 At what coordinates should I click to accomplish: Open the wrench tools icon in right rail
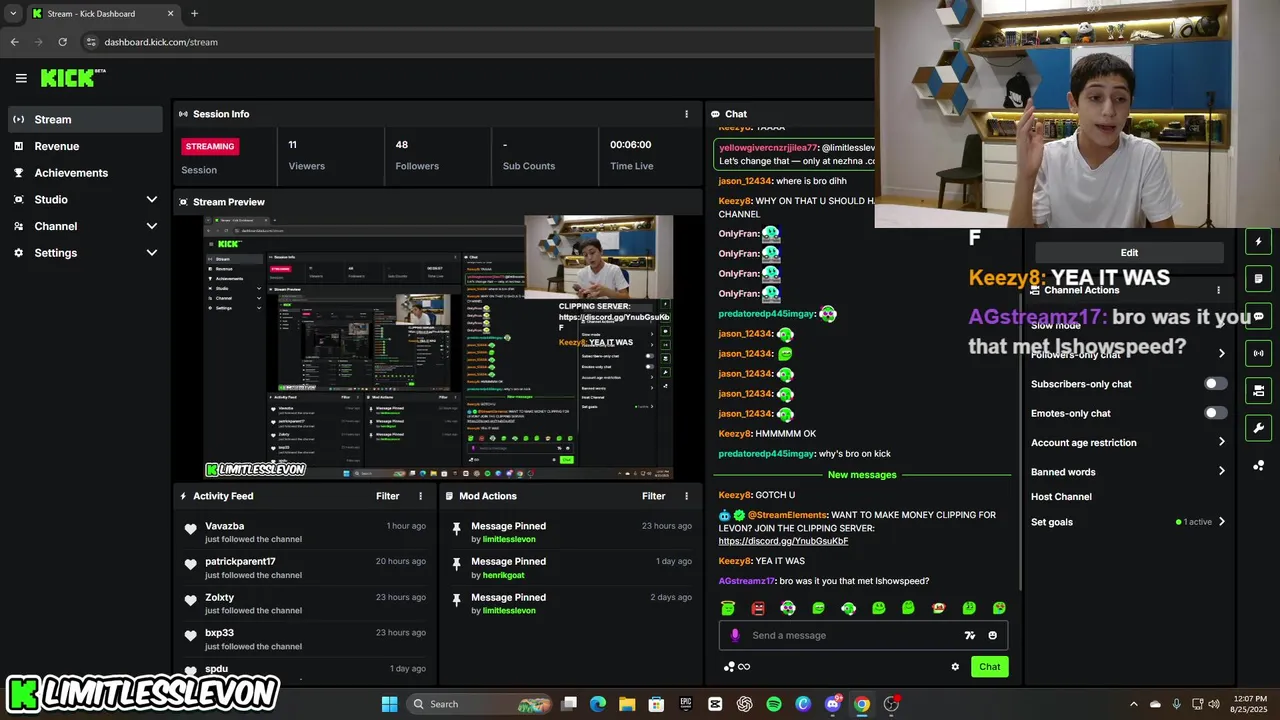coord(1258,428)
